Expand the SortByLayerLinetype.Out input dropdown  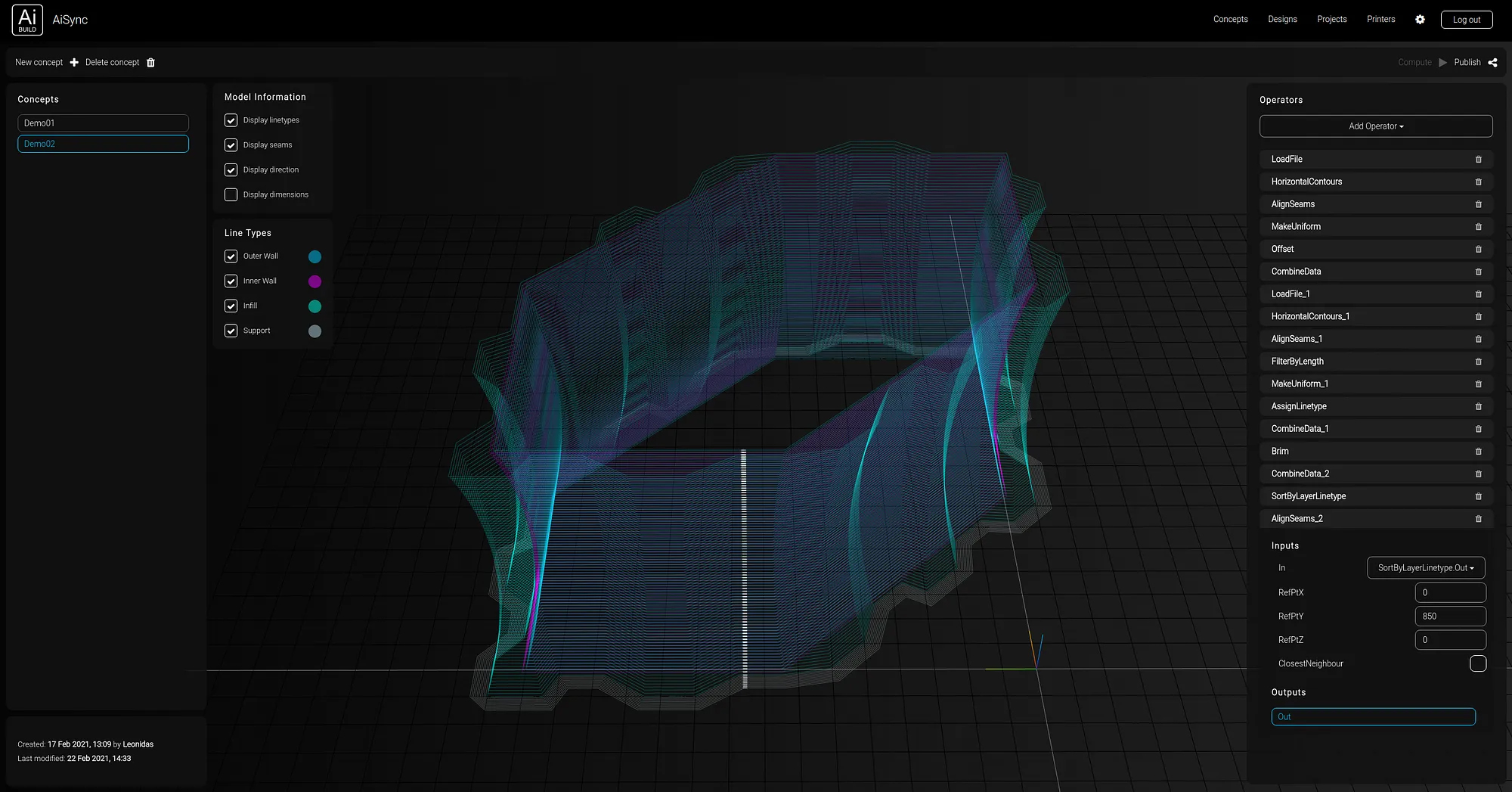click(1425, 567)
